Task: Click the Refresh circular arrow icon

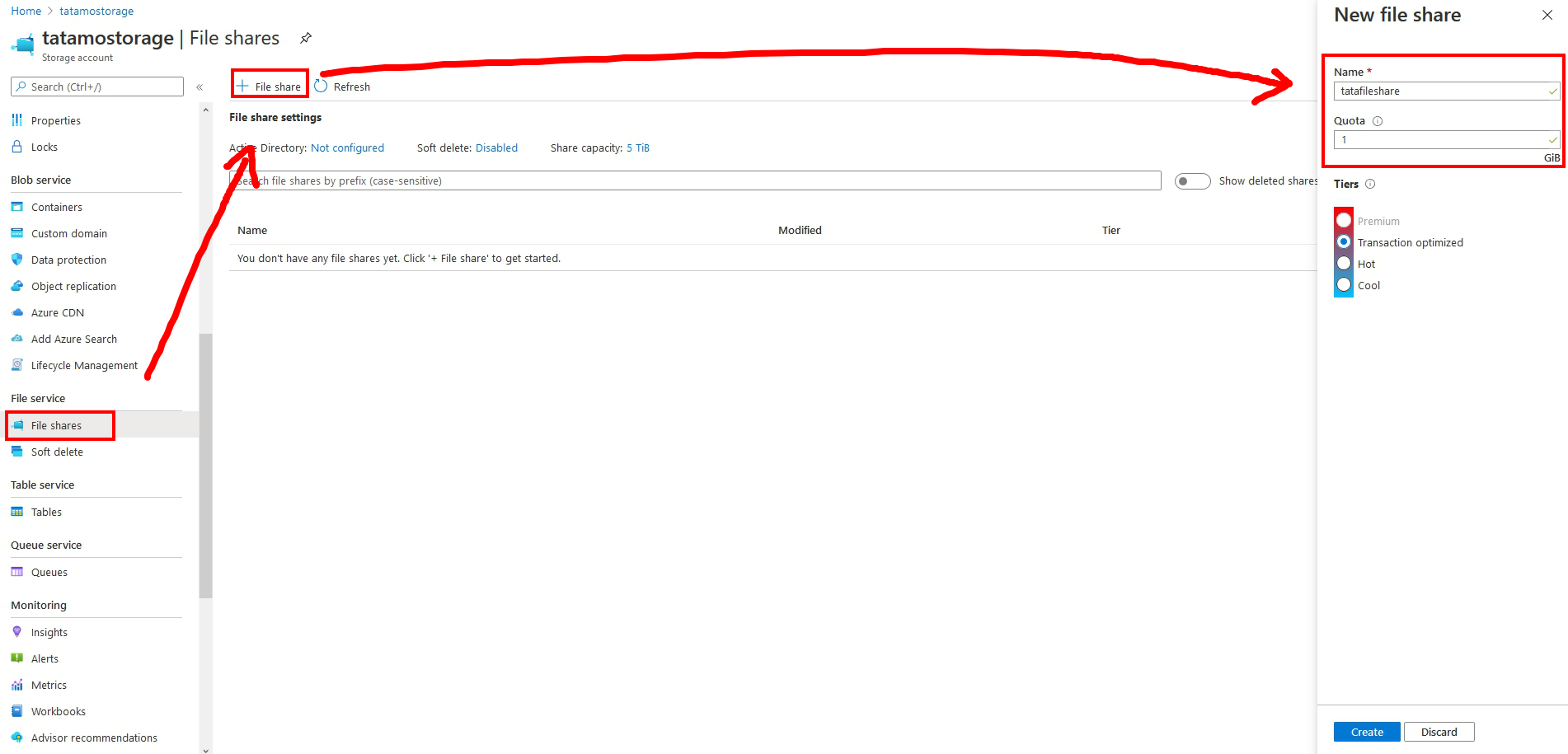Action: (322, 87)
